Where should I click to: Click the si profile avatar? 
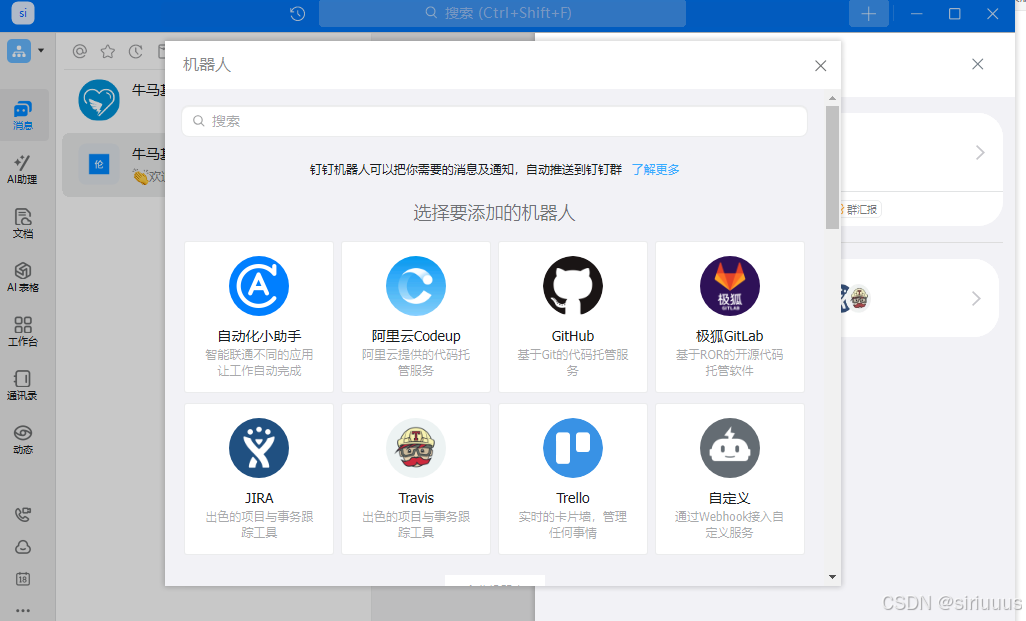tap(23, 13)
